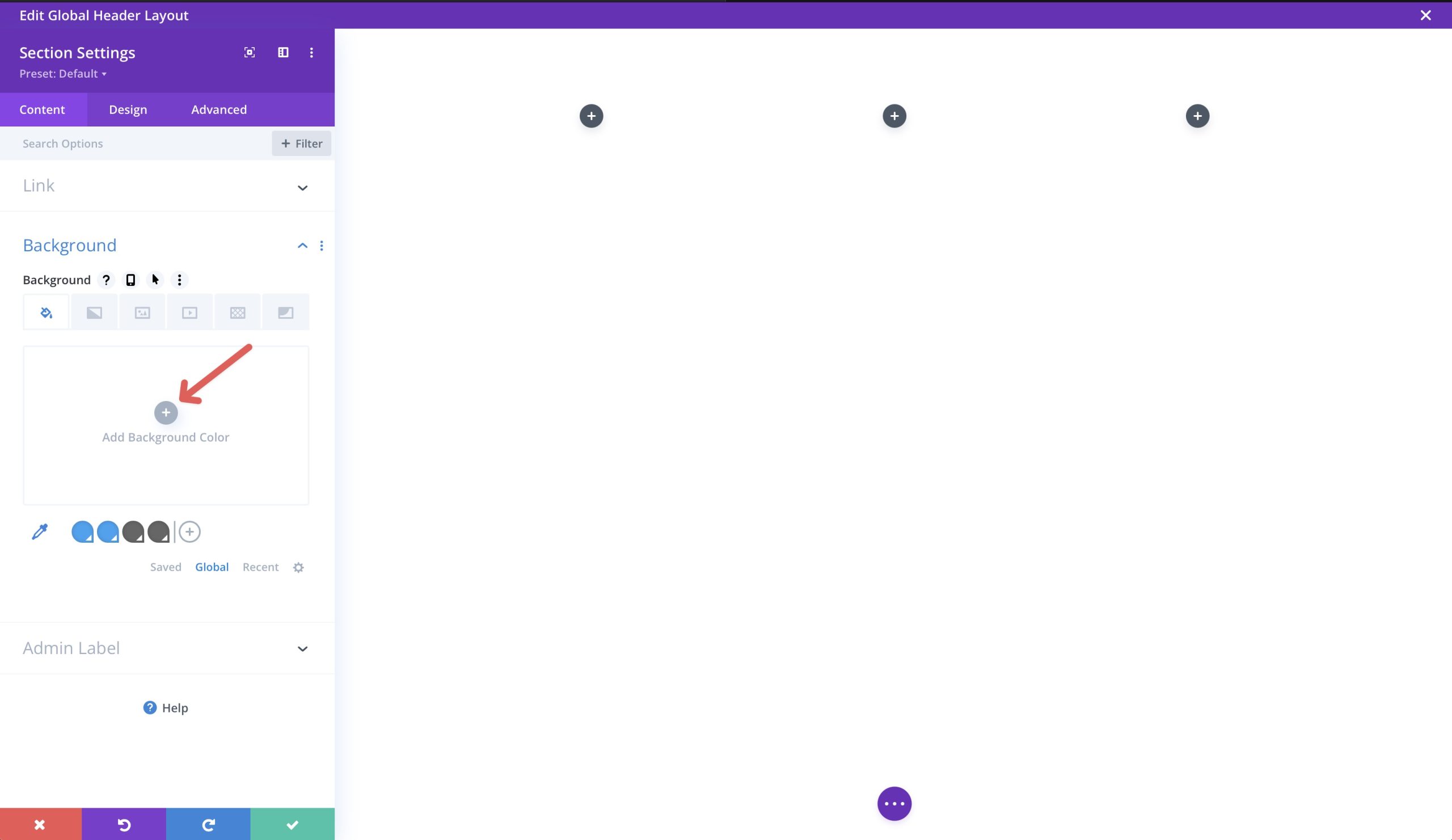Enable the Global color palette tab
This screenshot has height=840, width=1452.
point(211,567)
